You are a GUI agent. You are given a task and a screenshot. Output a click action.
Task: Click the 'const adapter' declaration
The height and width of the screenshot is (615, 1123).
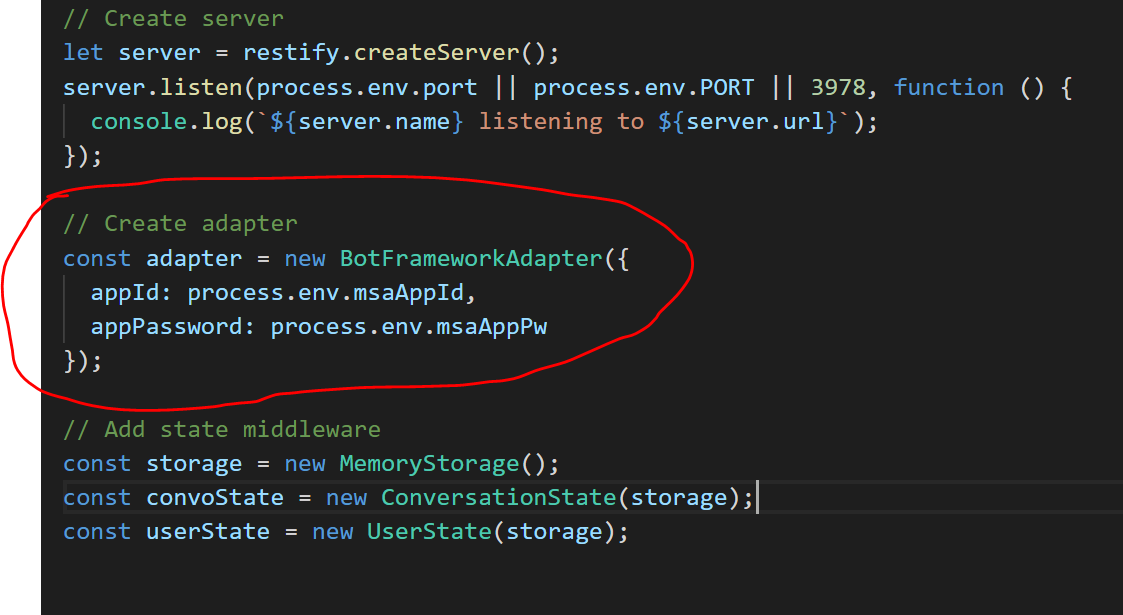(153, 258)
